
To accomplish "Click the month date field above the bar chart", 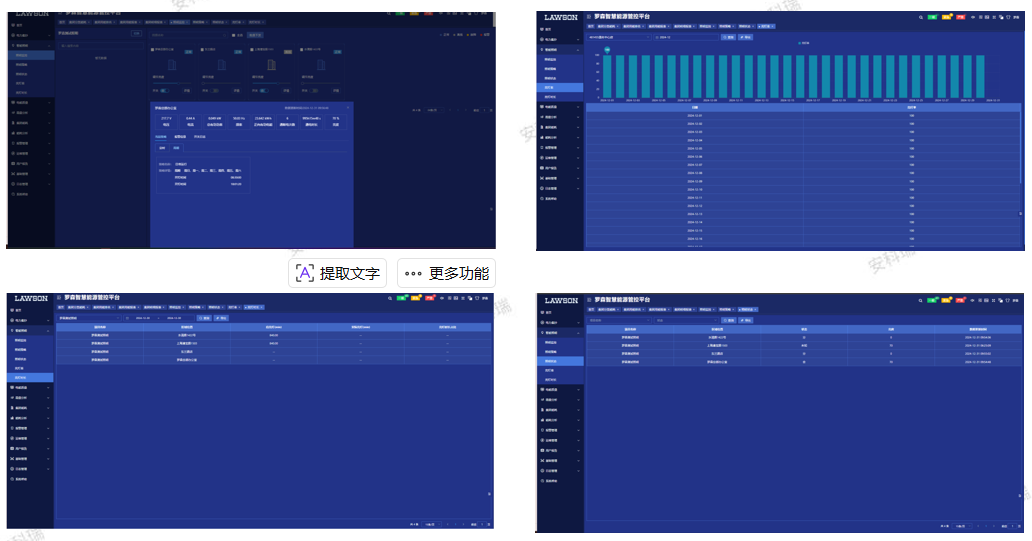I will [x=686, y=38].
